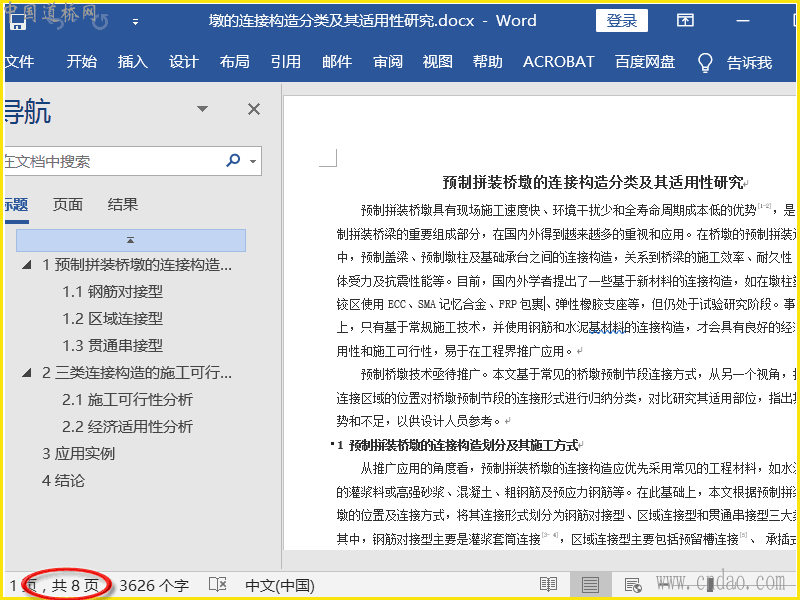Open the ACROBAT ribbon tab
800x600 pixels.
(x=559, y=62)
